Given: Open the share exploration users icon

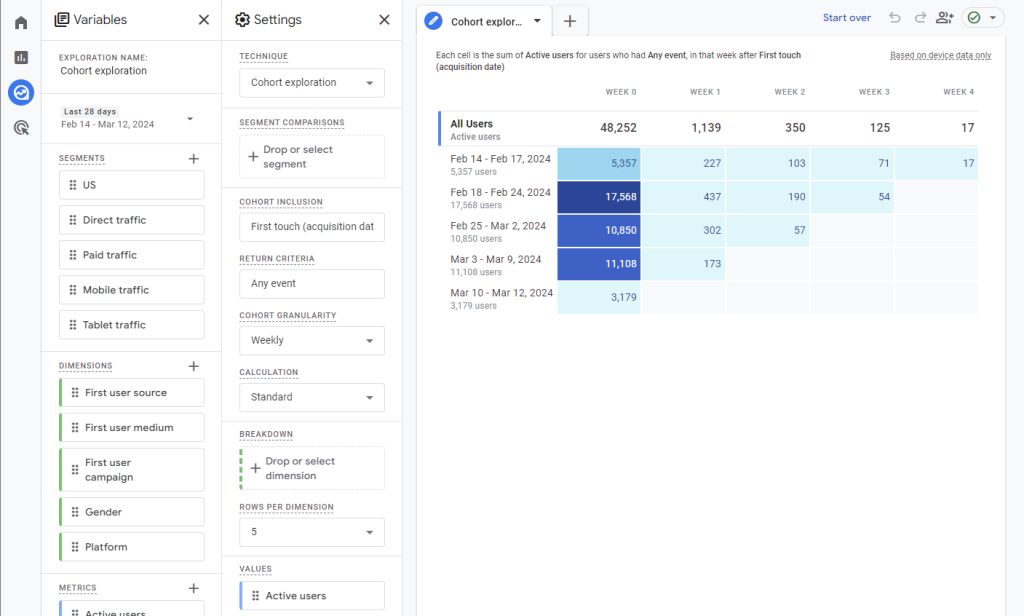Looking at the screenshot, I should click(x=944, y=18).
